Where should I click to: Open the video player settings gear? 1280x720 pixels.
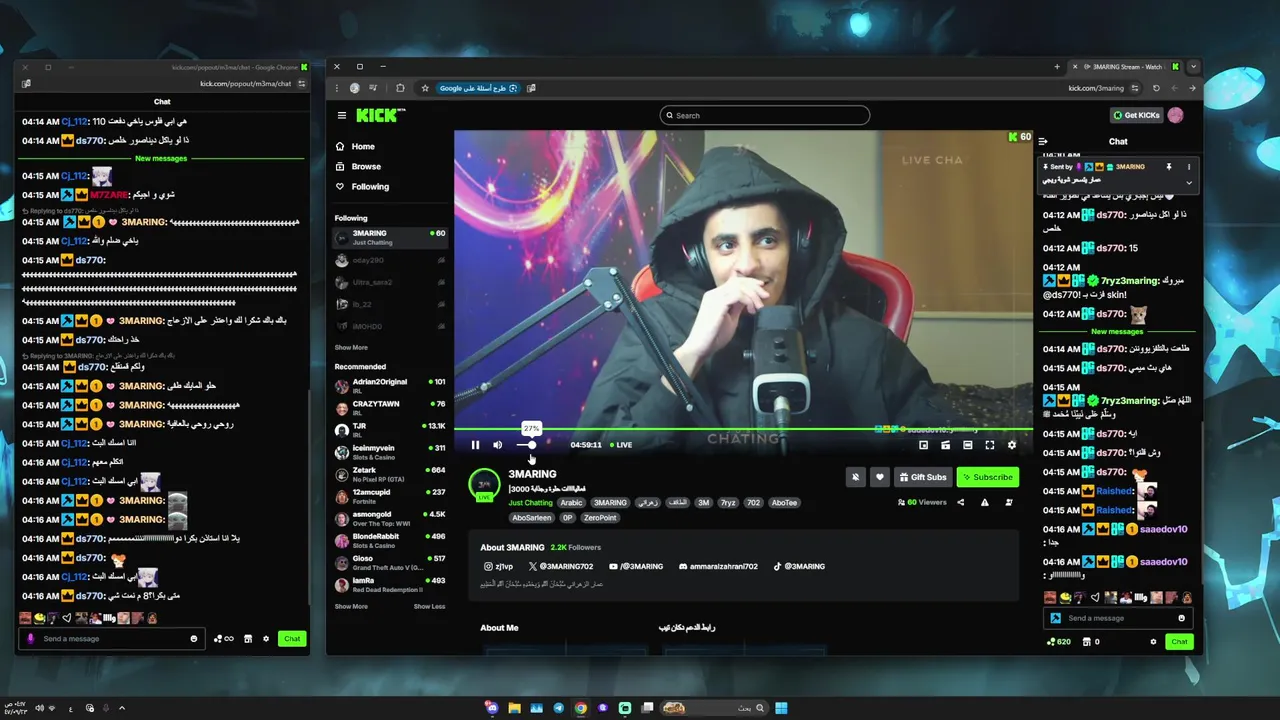point(1011,445)
